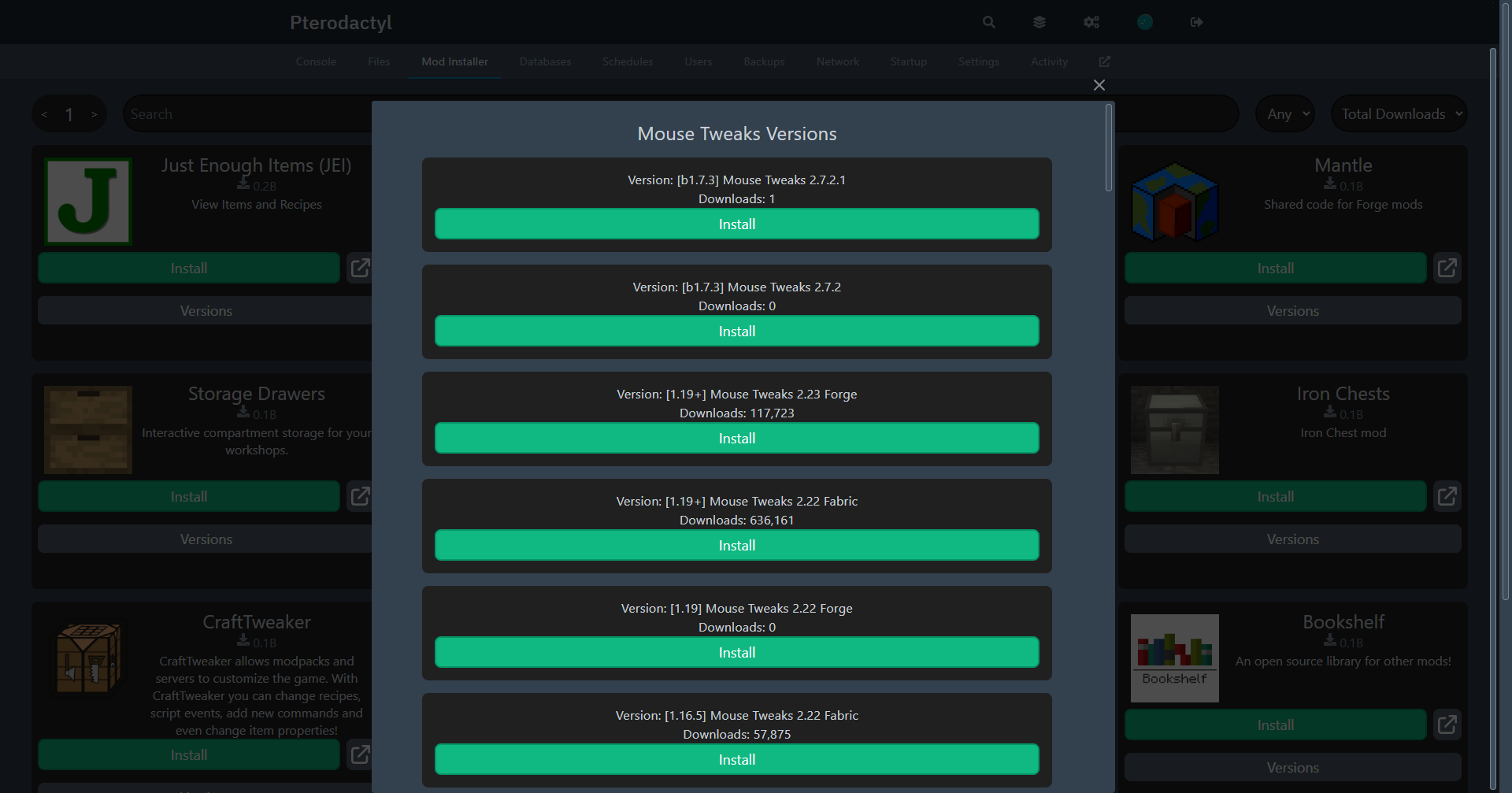Close the Mouse Tweaks Versions dialog
The height and width of the screenshot is (793, 1512).
[1099, 85]
